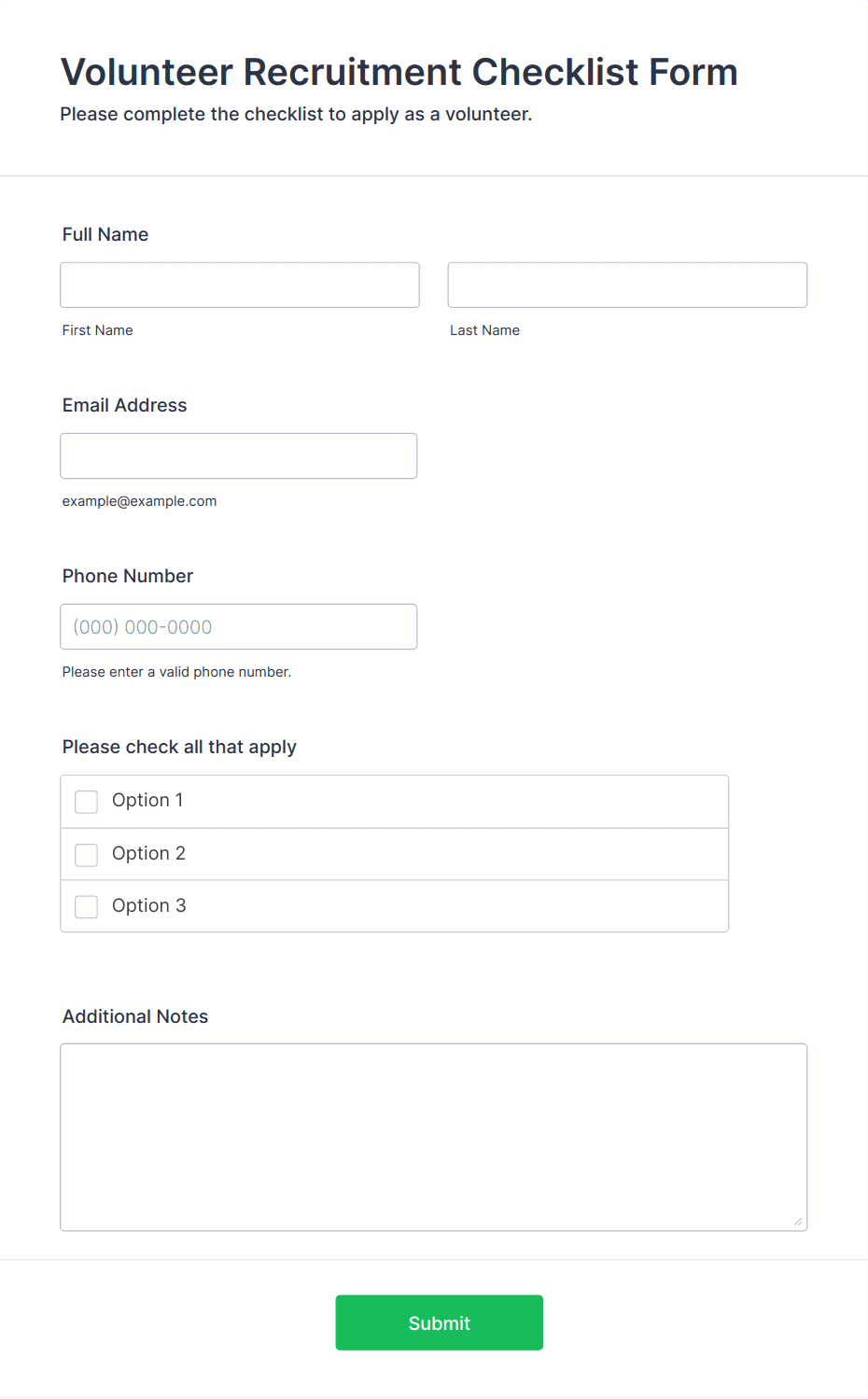Submit the volunteer form
This screenshot has height=1399, width=868.
[440, 1322]
